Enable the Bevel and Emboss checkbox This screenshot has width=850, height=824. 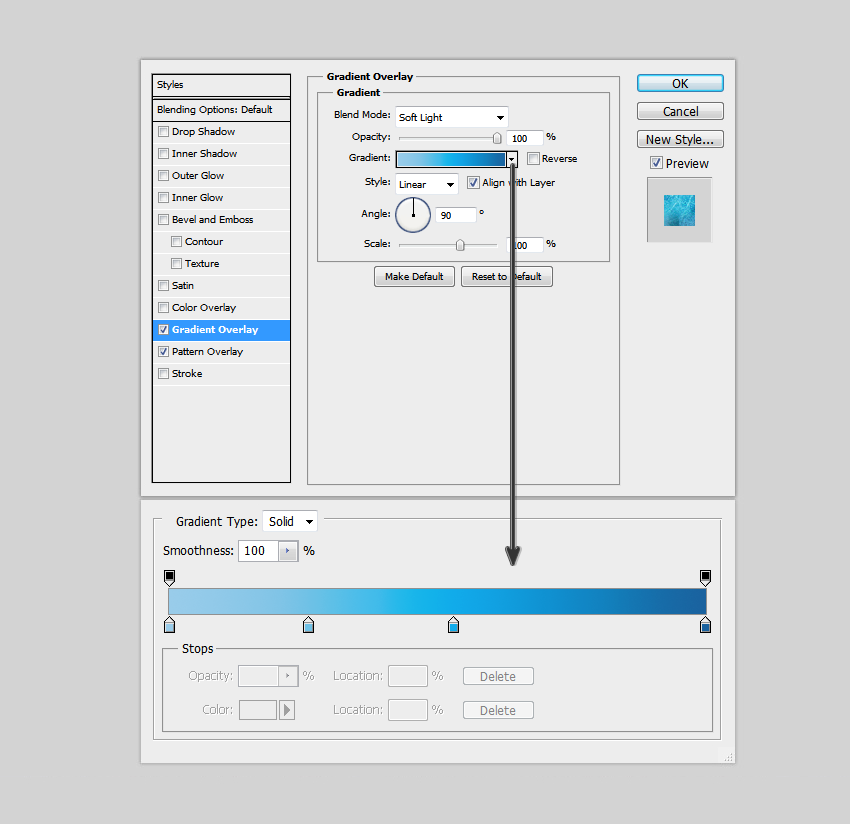pyautogui.click(x=163, y=220)
